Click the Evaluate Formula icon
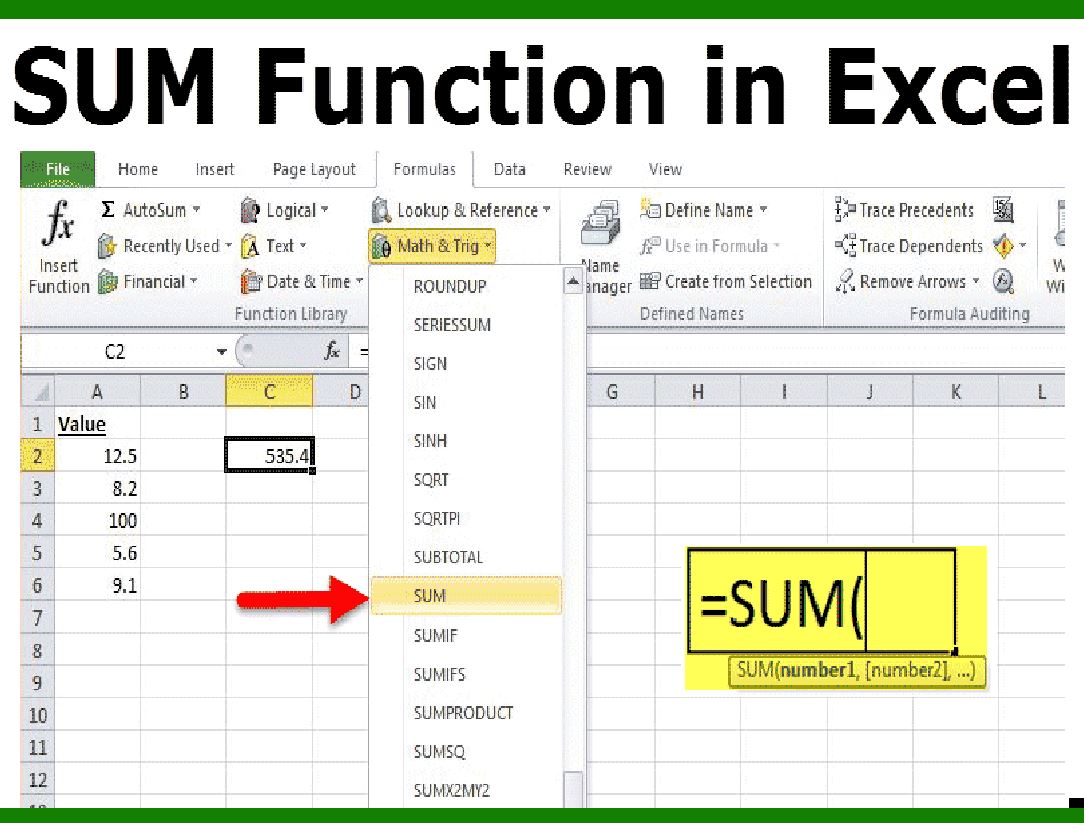1084x823 pixels. [1003, 281]
